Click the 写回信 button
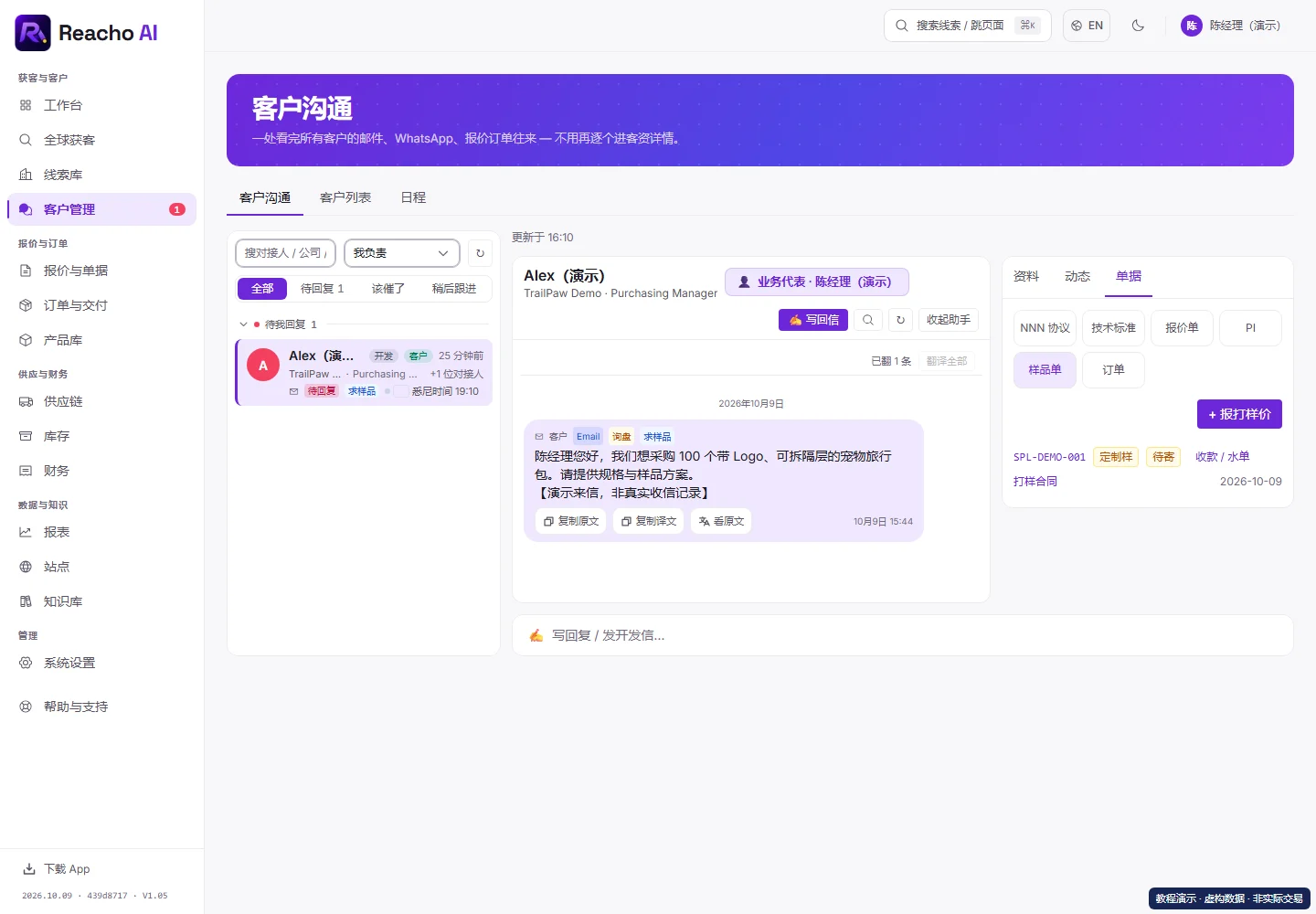Image resolution: width=1316 pixels, height=914 pixels. pos(813,320)
